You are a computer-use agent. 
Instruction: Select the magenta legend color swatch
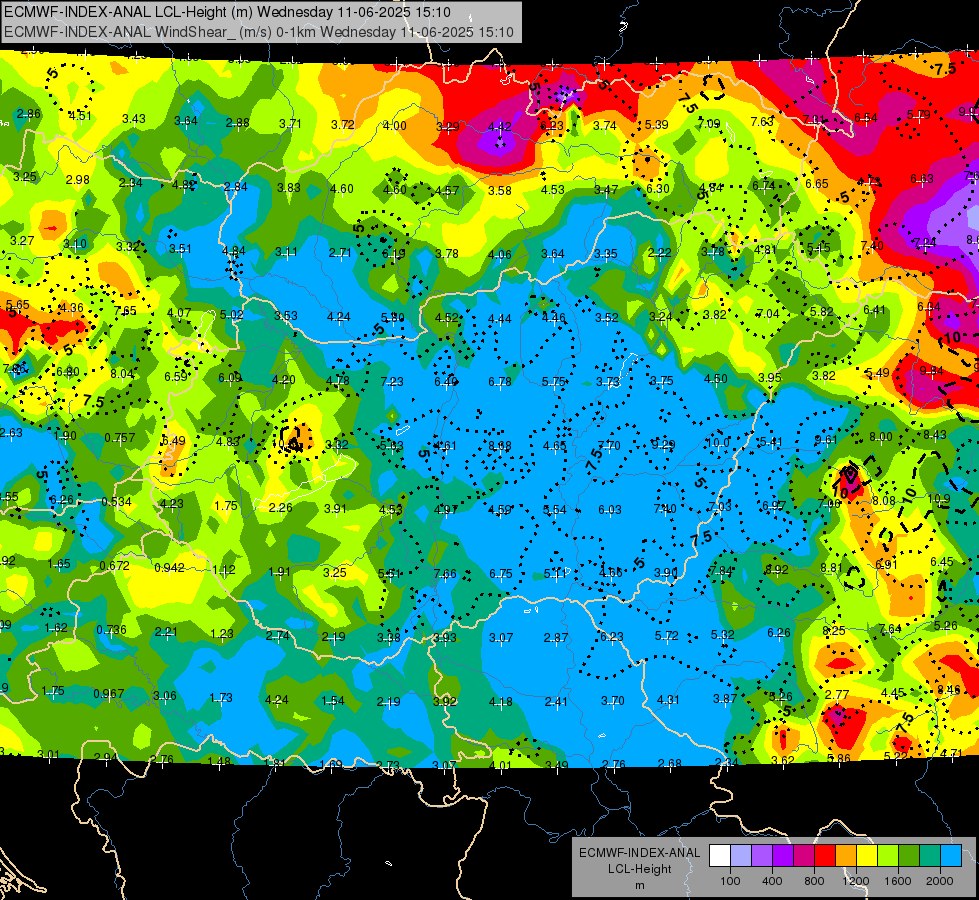click(x=804, y=856)
